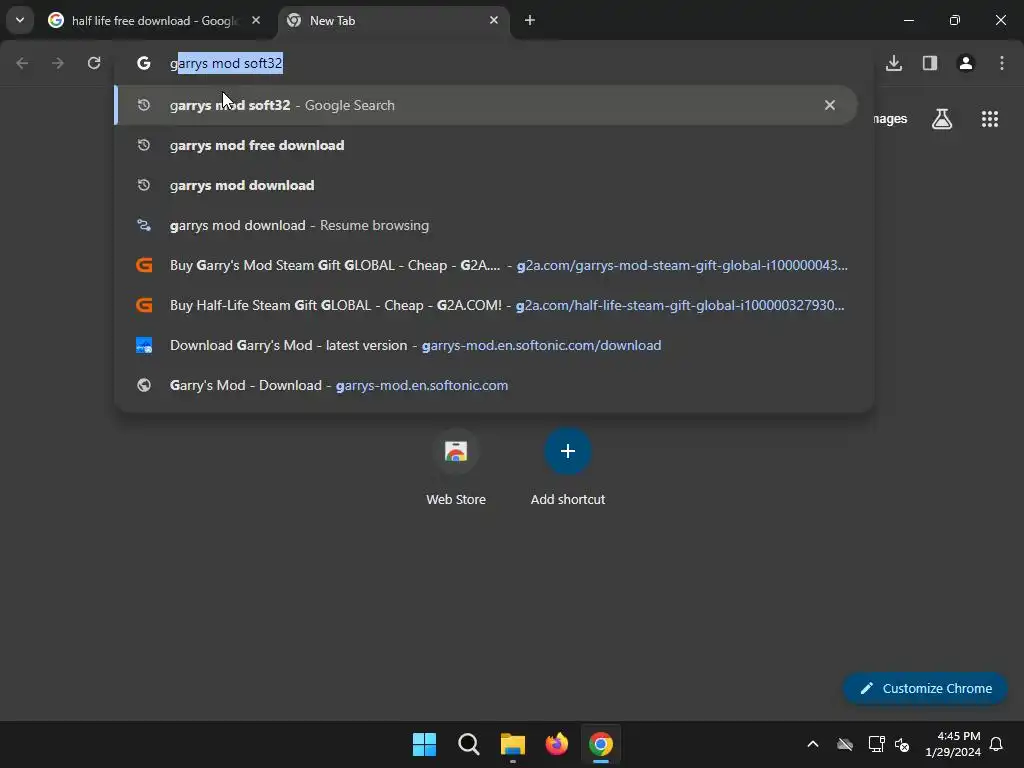The image size is (1024, 768).
Task: Go back to the previous page
Action: (22, 63)
